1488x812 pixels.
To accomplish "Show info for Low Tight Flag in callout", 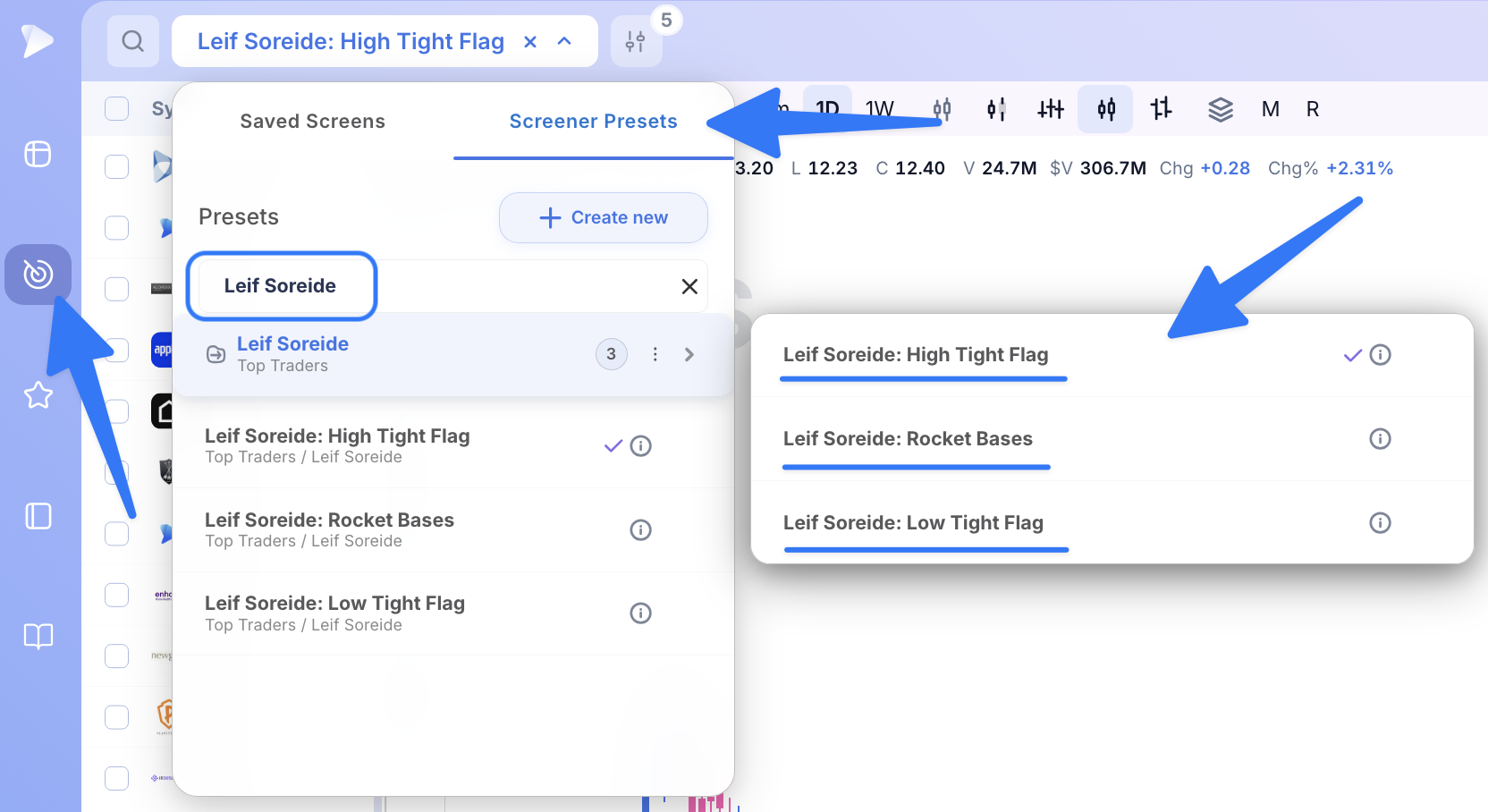I will click(x=1381, y=522).
